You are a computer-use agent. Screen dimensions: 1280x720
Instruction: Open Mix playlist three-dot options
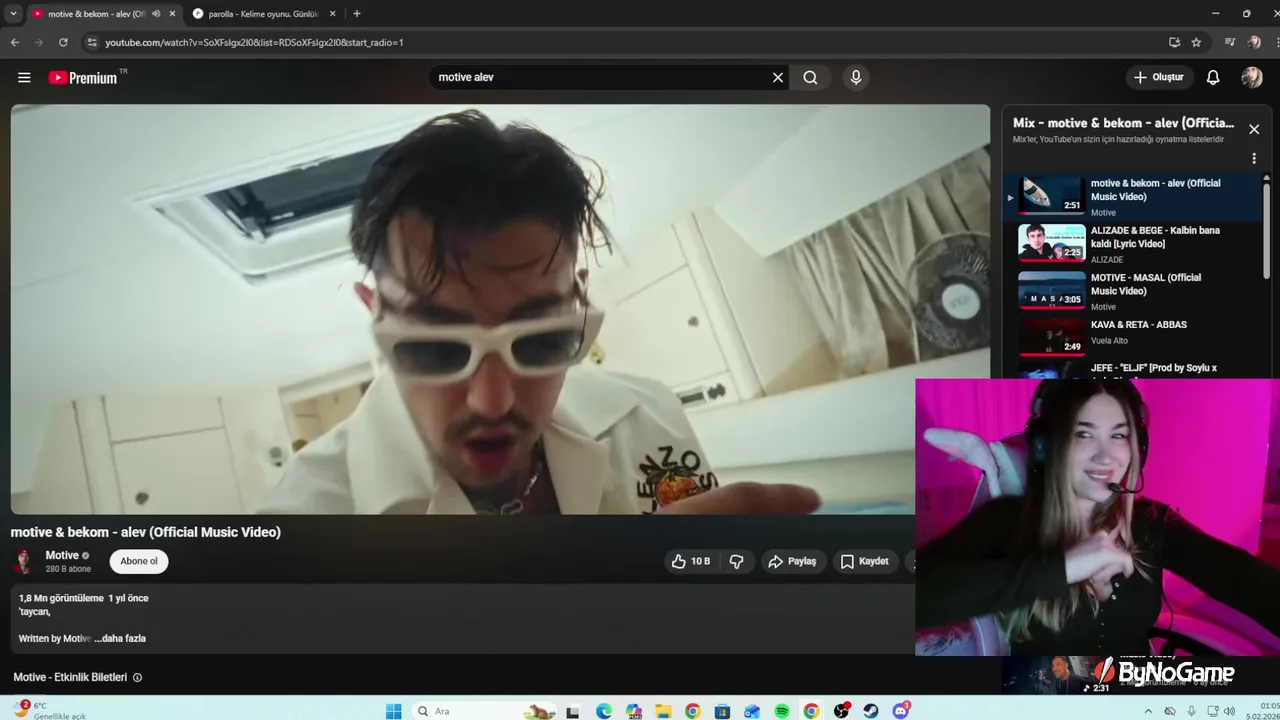click(1254, 158)
